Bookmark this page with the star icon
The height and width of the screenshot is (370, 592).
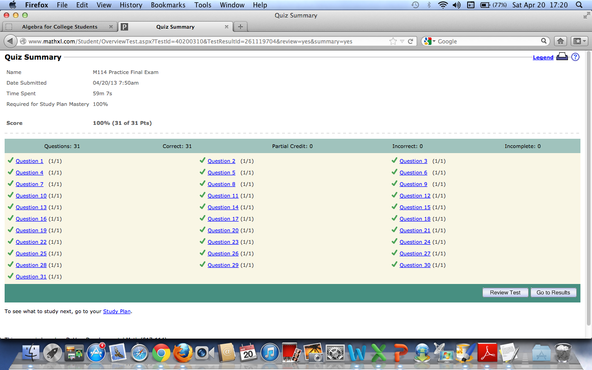393,41
